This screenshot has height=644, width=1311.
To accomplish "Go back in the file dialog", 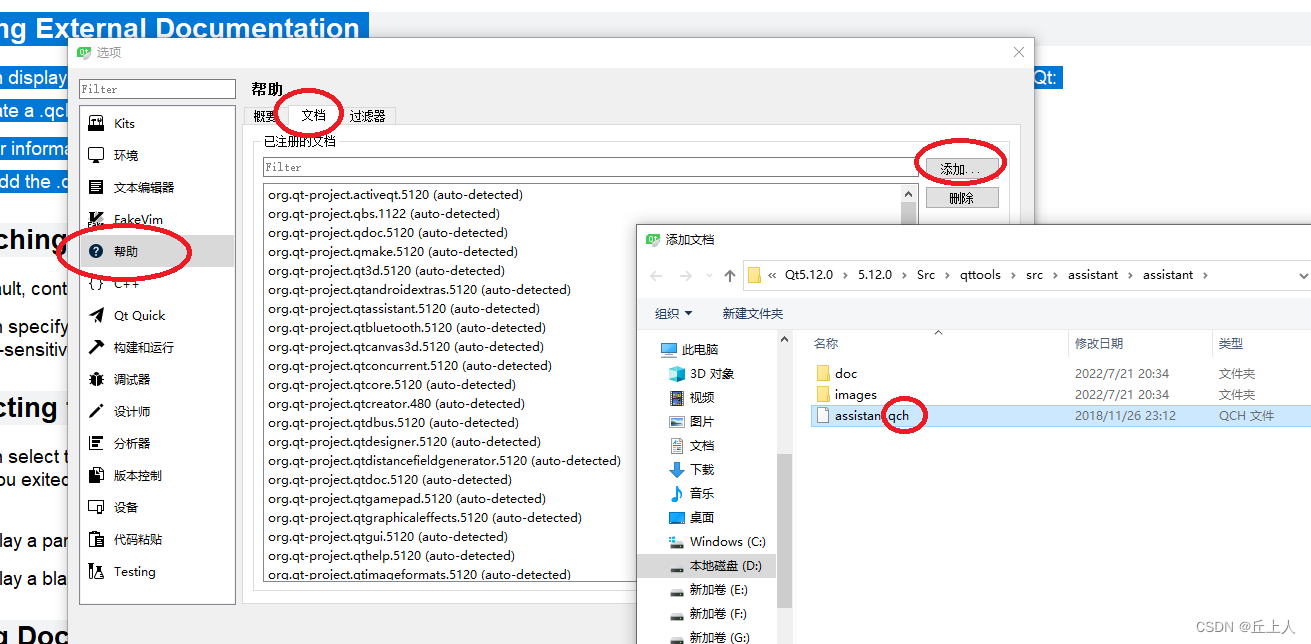I will (x=656, y=275).
